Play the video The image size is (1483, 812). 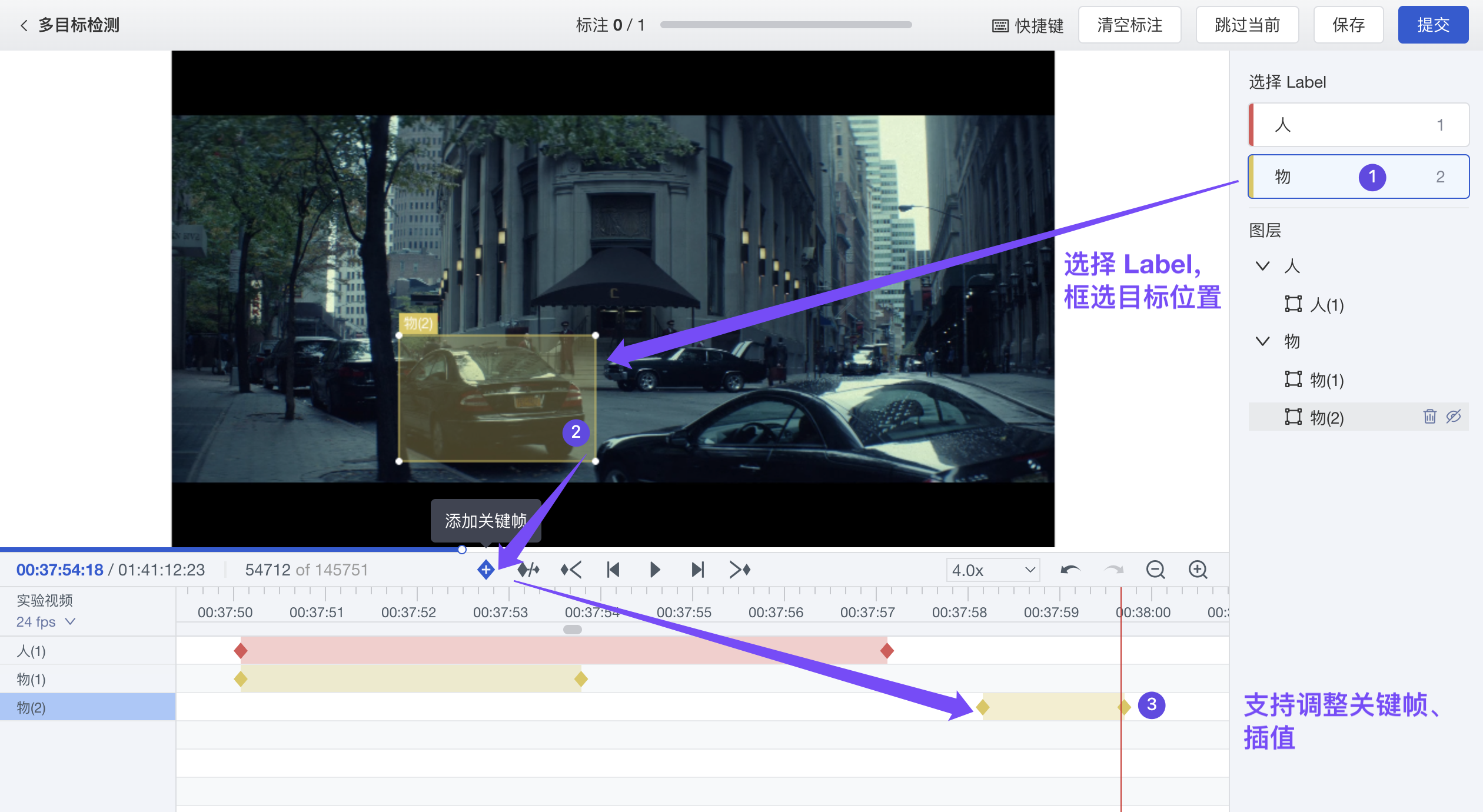(x=654, y=570)
